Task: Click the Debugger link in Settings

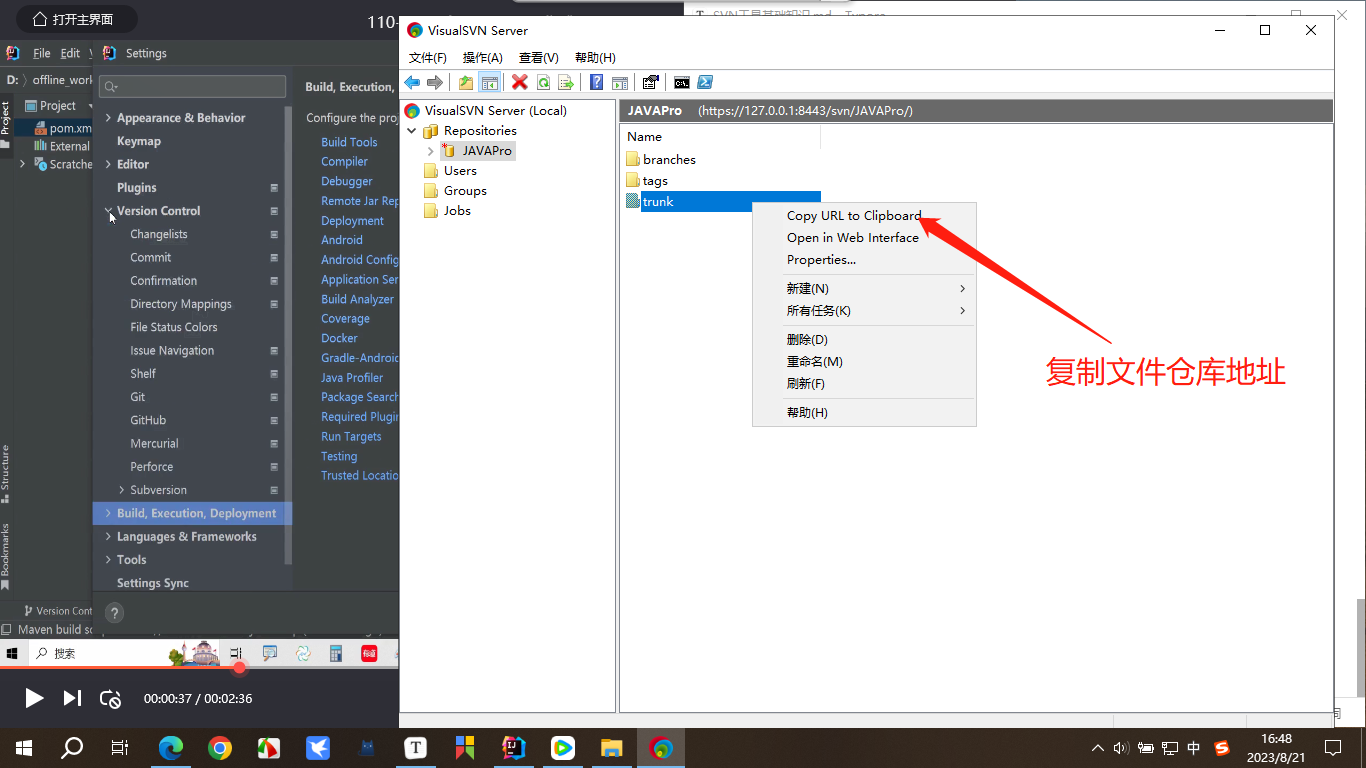Action: (347, 182)
